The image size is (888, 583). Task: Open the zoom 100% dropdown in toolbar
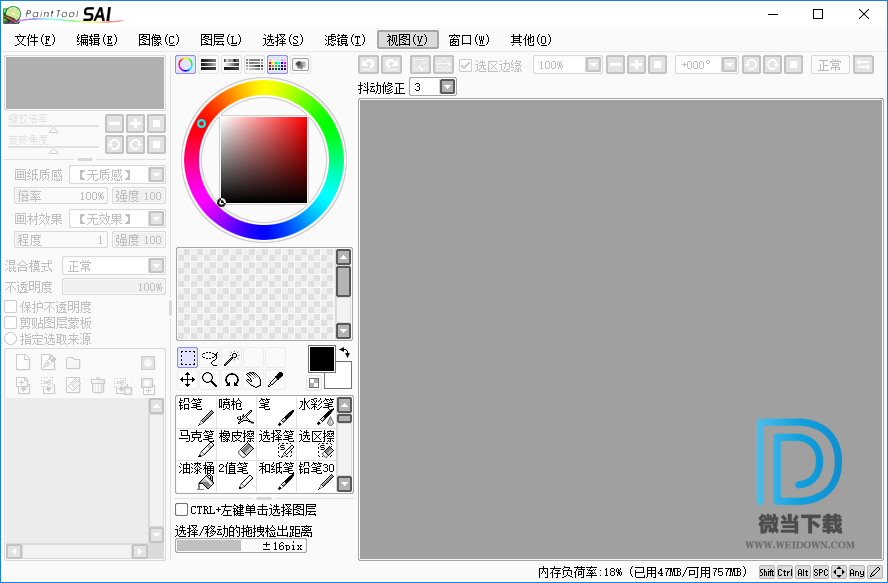[593, 65]
